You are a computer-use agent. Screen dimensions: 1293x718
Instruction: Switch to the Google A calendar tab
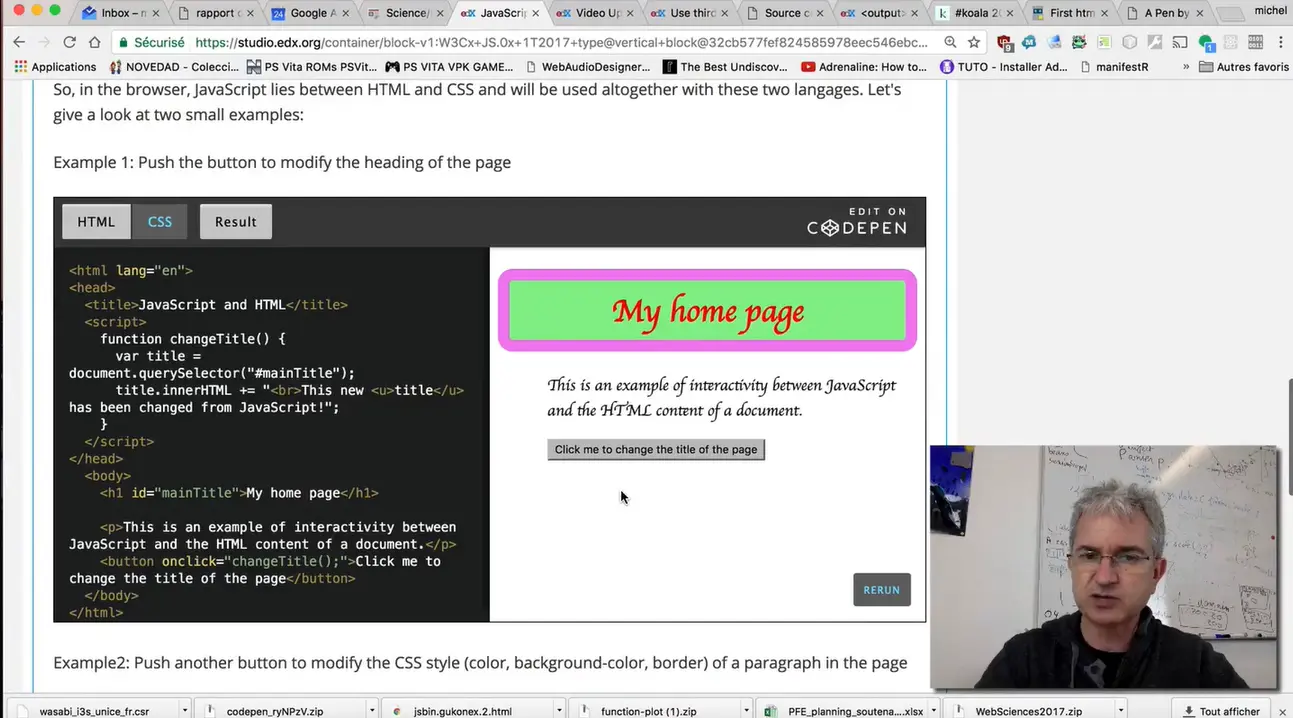(x=309, y=13)
